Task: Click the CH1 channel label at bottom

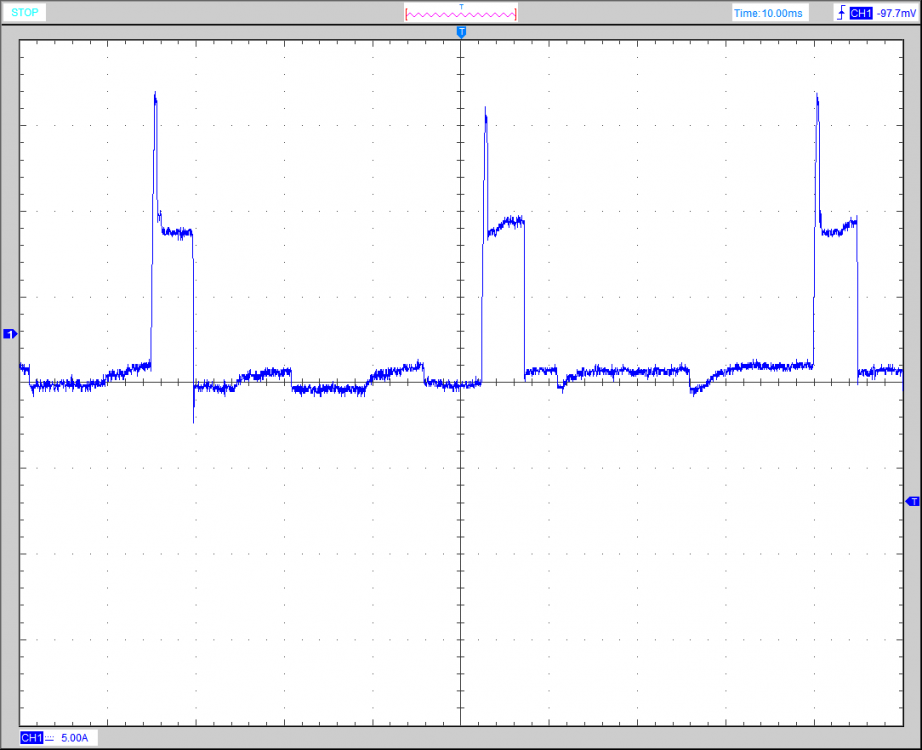Action: click(x=31, y=737)
